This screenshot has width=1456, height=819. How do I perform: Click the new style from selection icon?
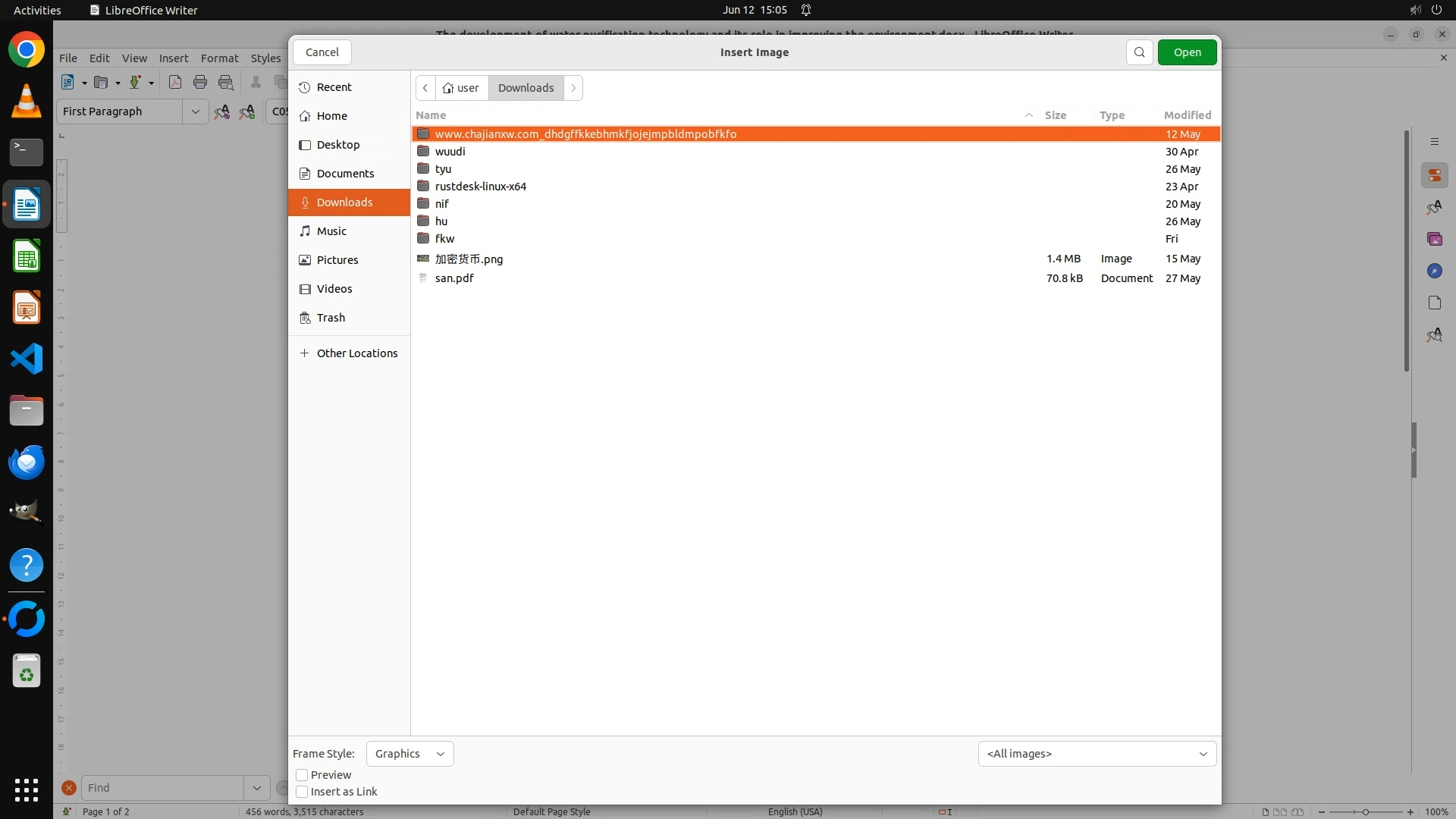pos(247,111)
